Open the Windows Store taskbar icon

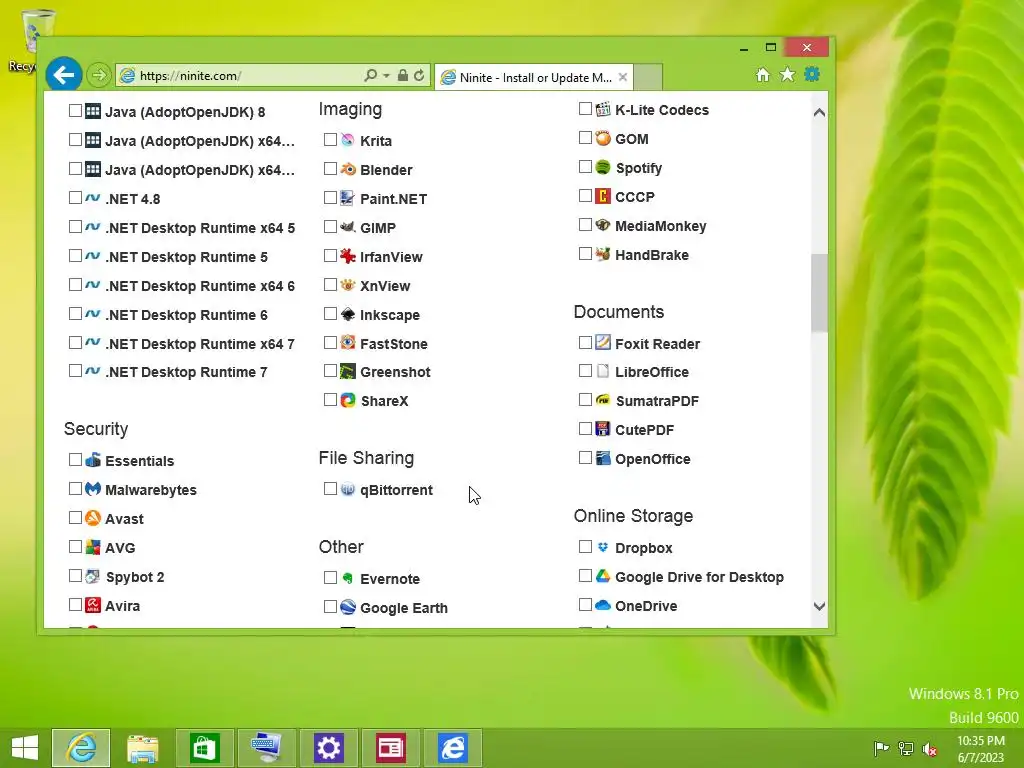tap(204, 748)
